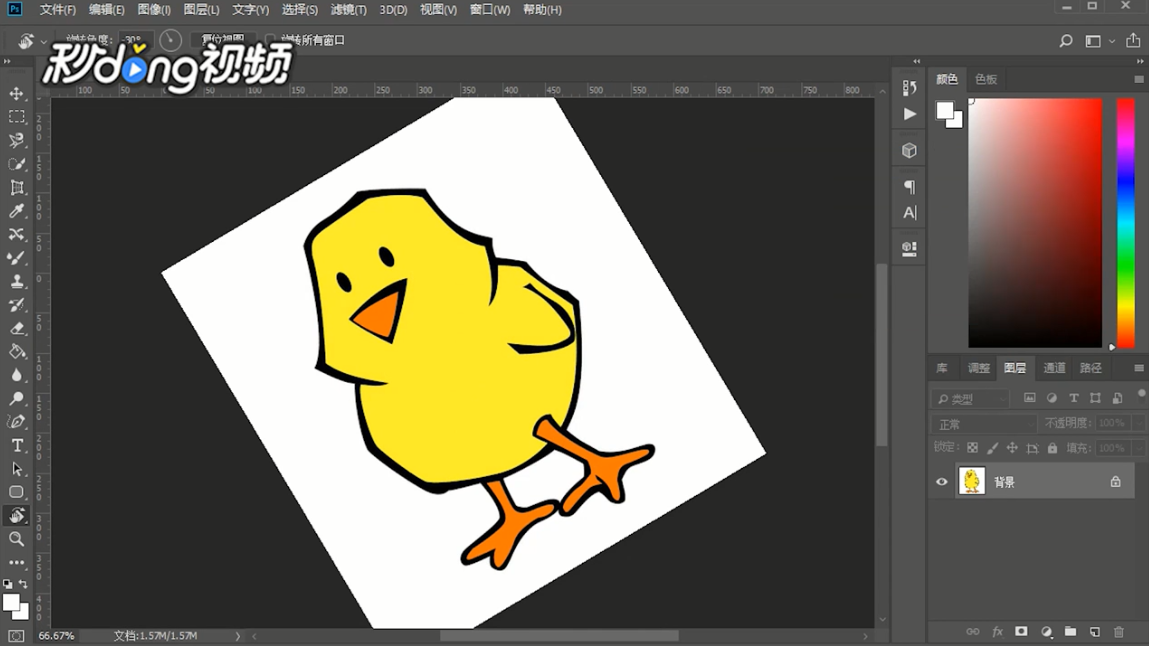Select the Eyedropper tool
Screen dimensions: 1149x646
(17, 211)
